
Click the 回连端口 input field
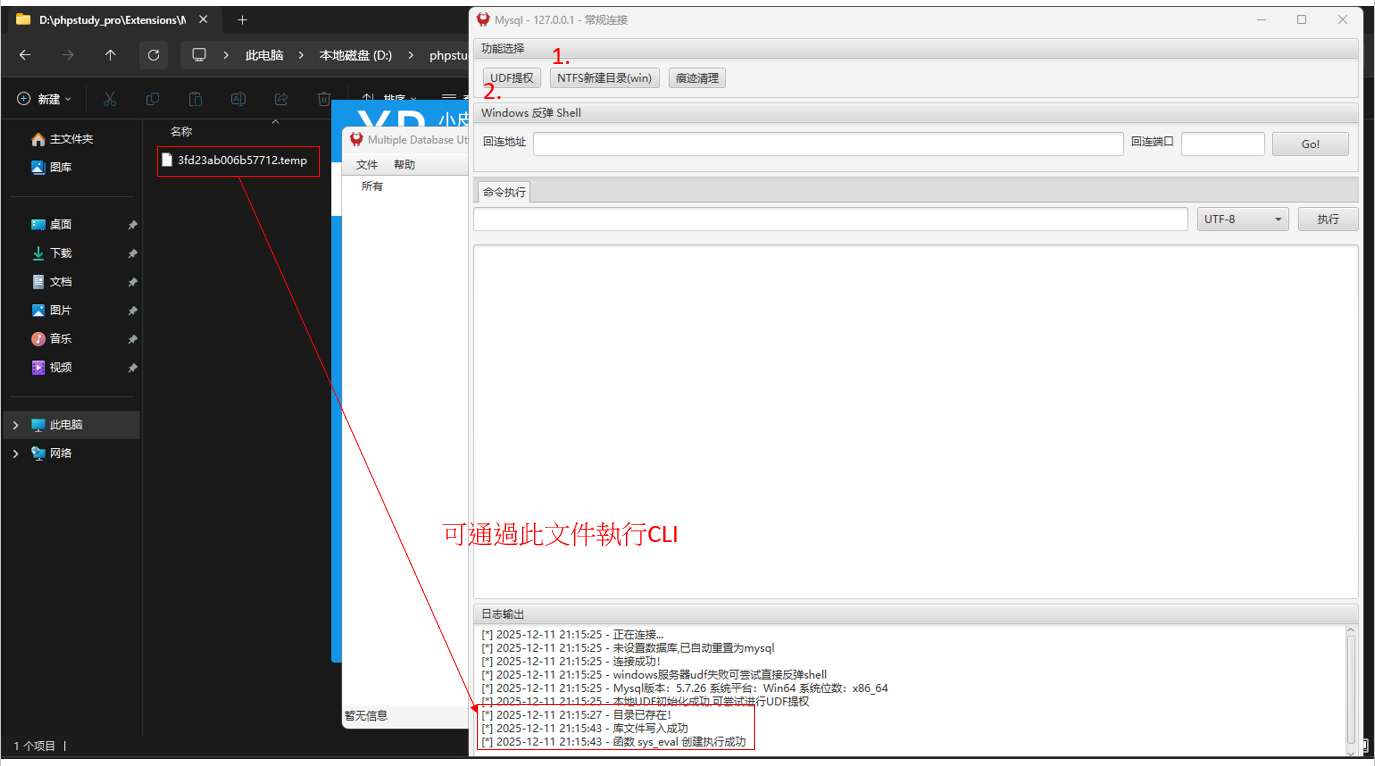coord(1223,144)
